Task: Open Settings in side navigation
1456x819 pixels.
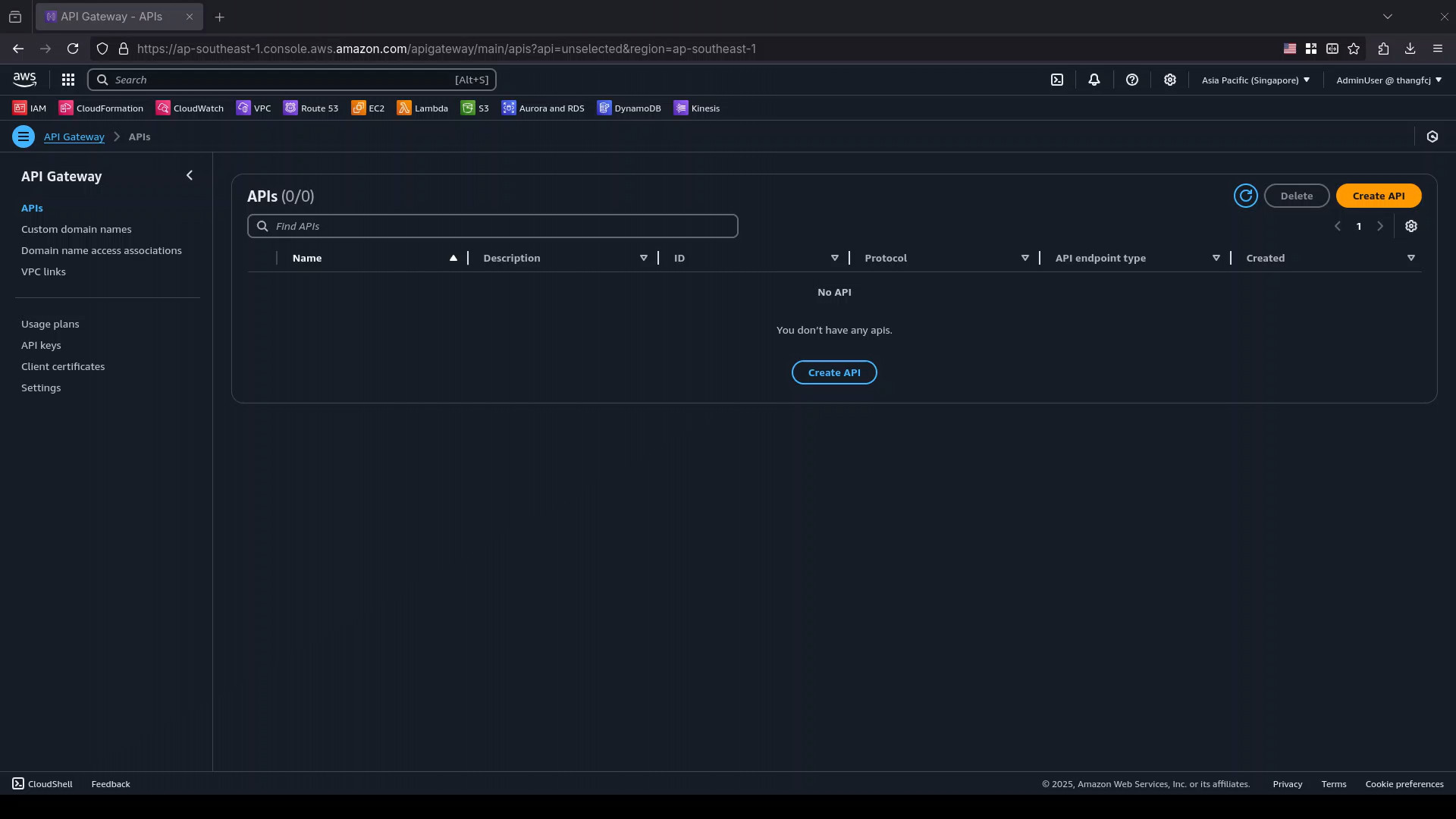Action: point(41,388)
